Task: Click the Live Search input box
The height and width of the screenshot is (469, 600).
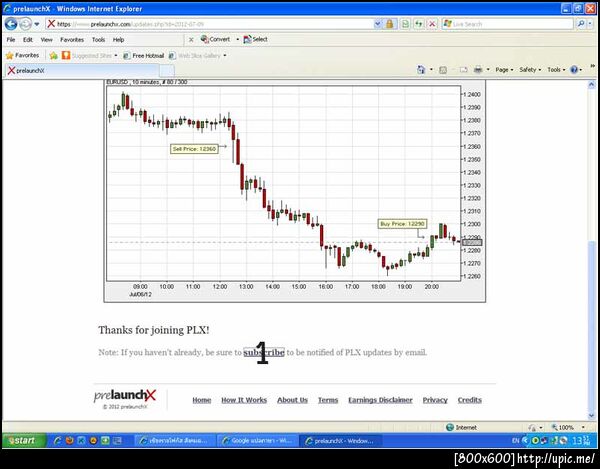Action: click(507, 24)
